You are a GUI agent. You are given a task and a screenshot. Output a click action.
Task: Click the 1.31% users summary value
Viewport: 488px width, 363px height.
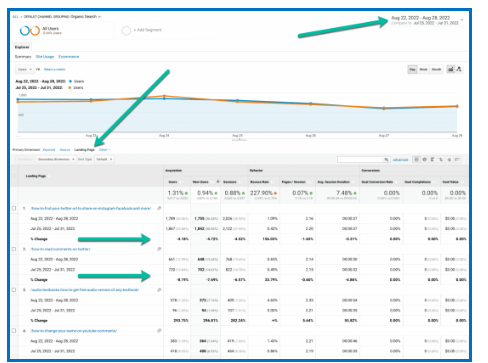tap(176, 193)
